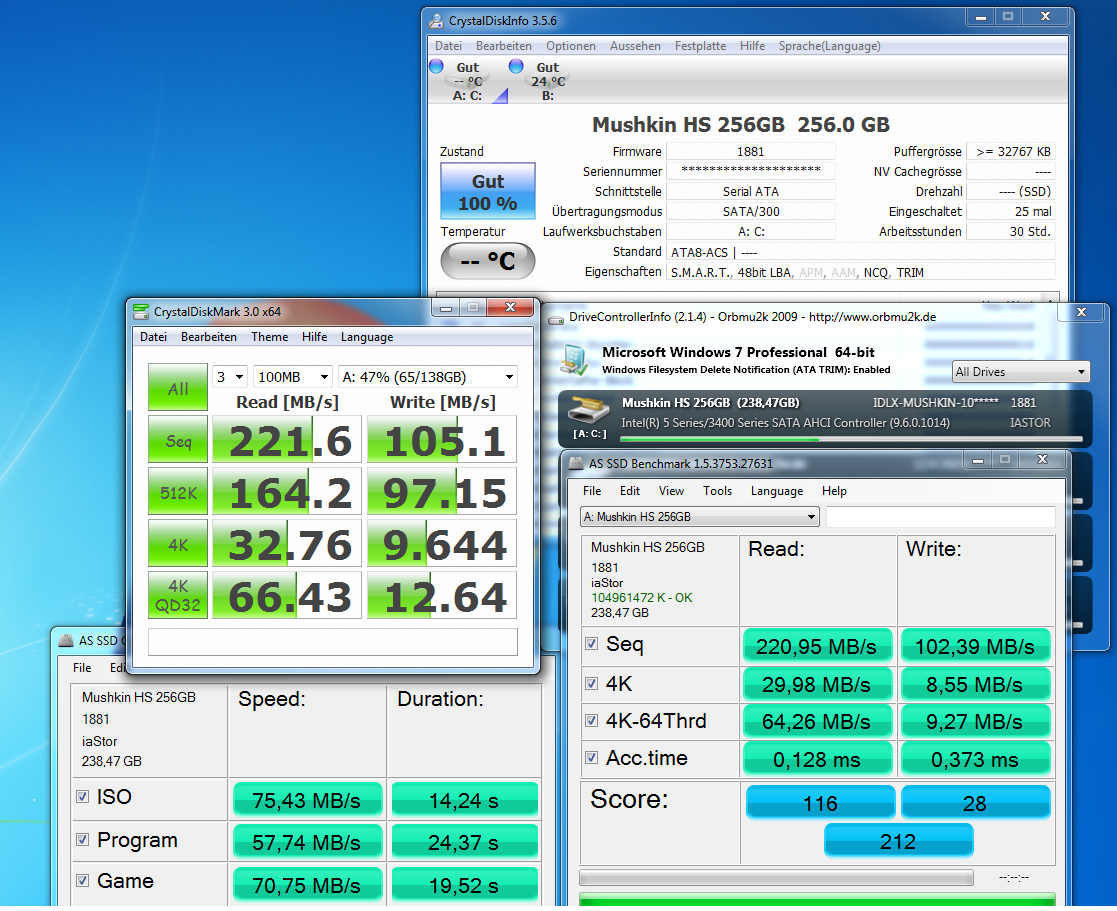
Task: Open the test count dropdown showing 3
Action: coord(229,377)
